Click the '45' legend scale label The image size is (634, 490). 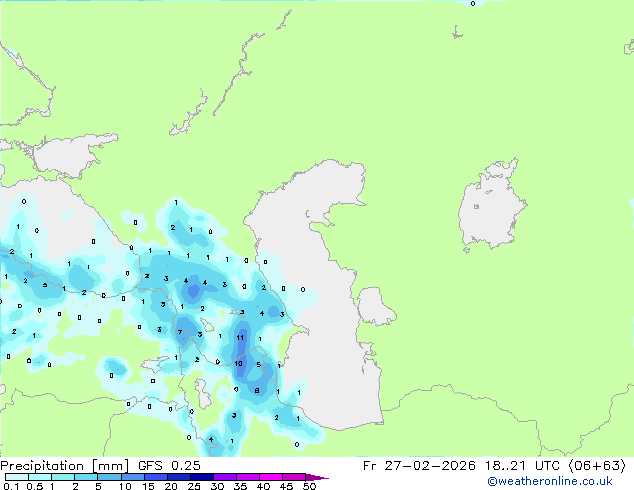tap(286, 486)
